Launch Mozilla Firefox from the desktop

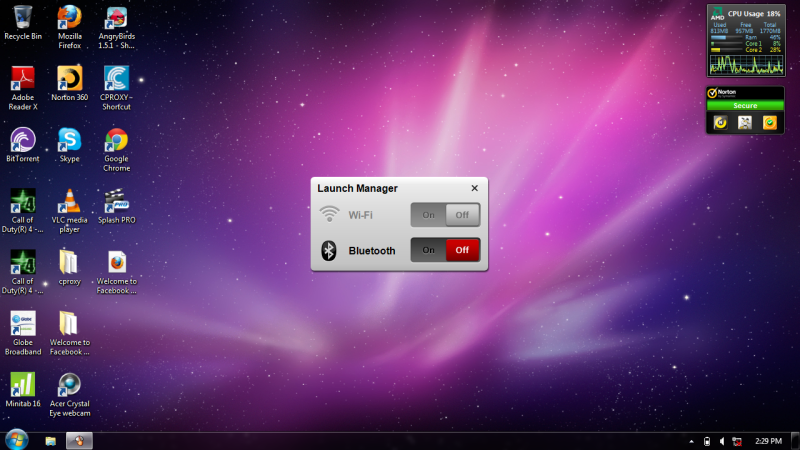click(x=69, y=18)
